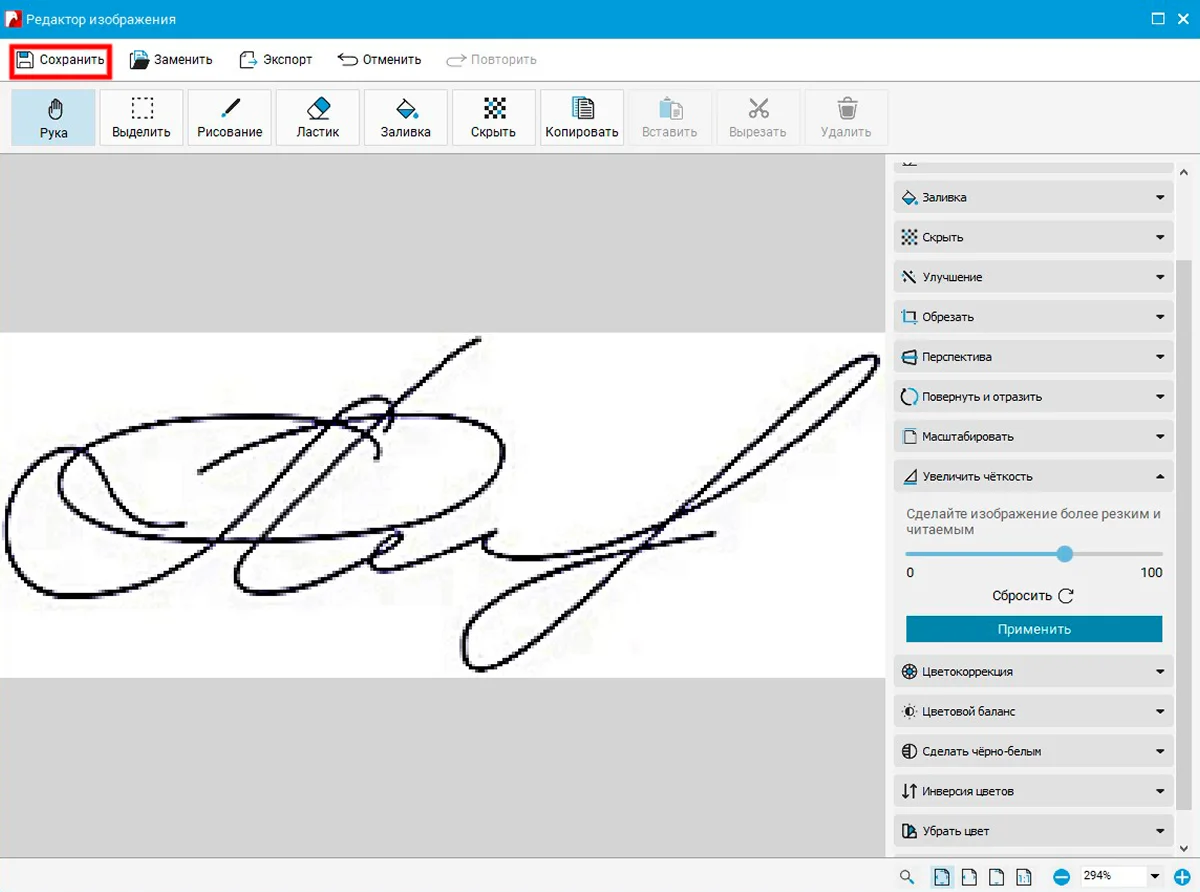Select the Ластик eraser tool
This screenshot has width=1200, height=892.
(317, 118)
